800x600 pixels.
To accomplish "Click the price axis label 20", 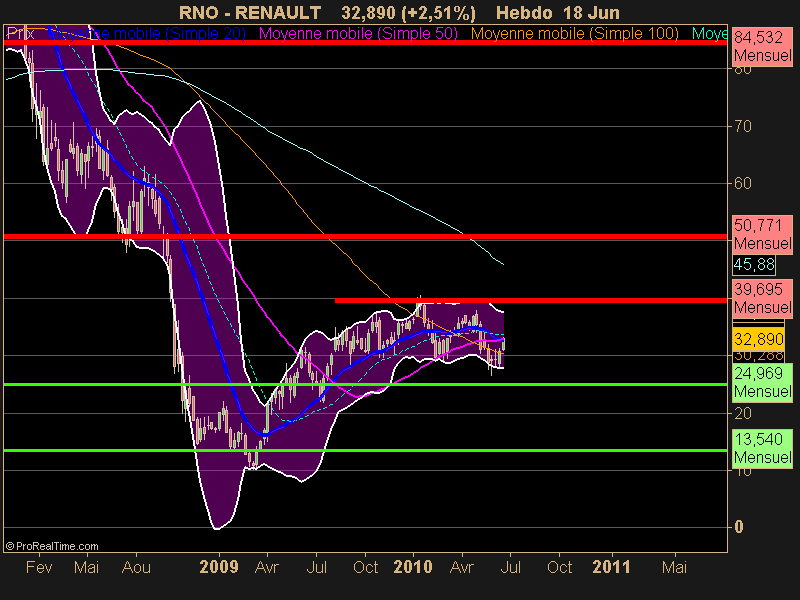I will [742, 413].
